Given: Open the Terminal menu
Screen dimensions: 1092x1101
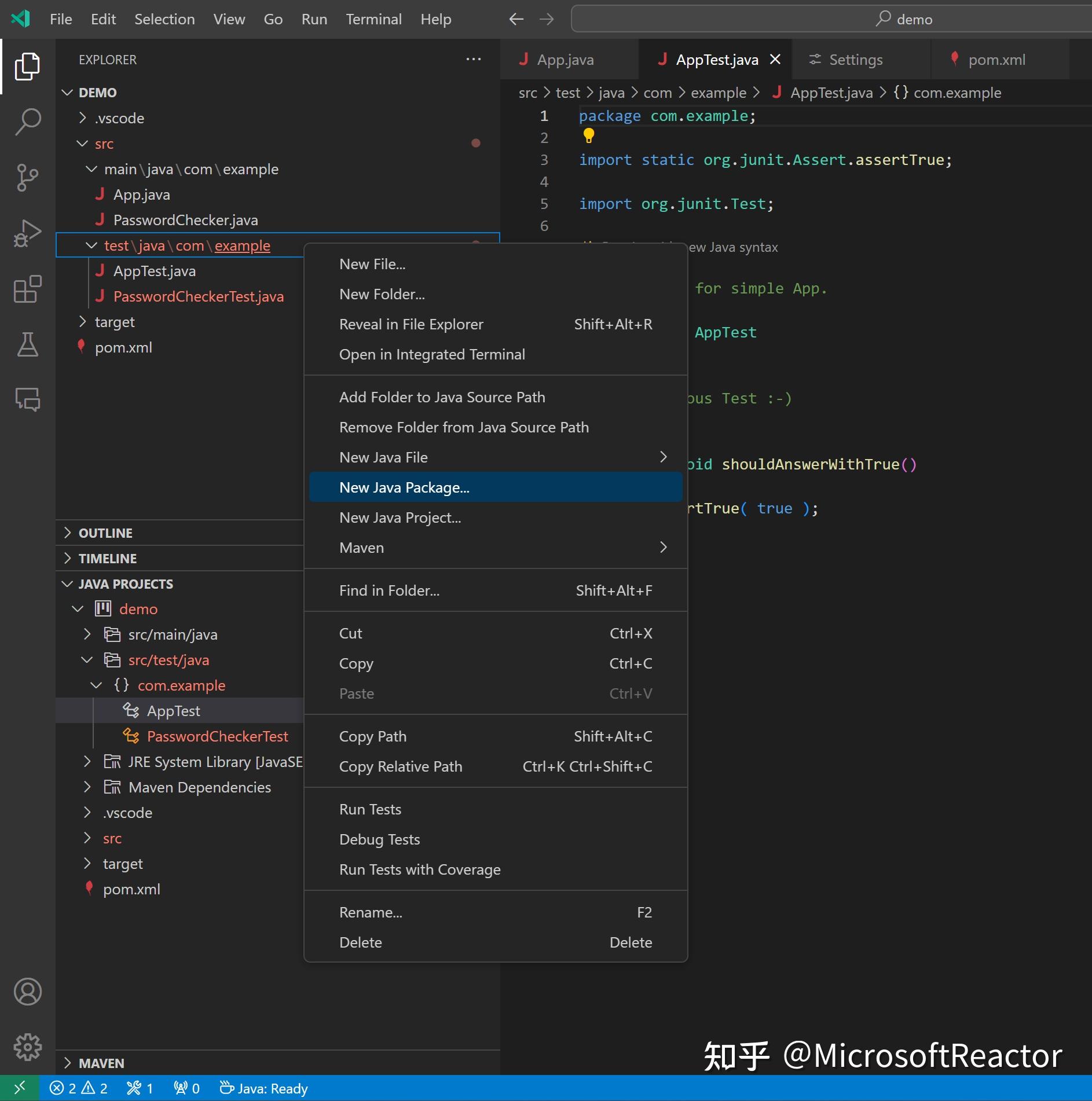Looking at the screenshot, I should [x=373, y=19].
